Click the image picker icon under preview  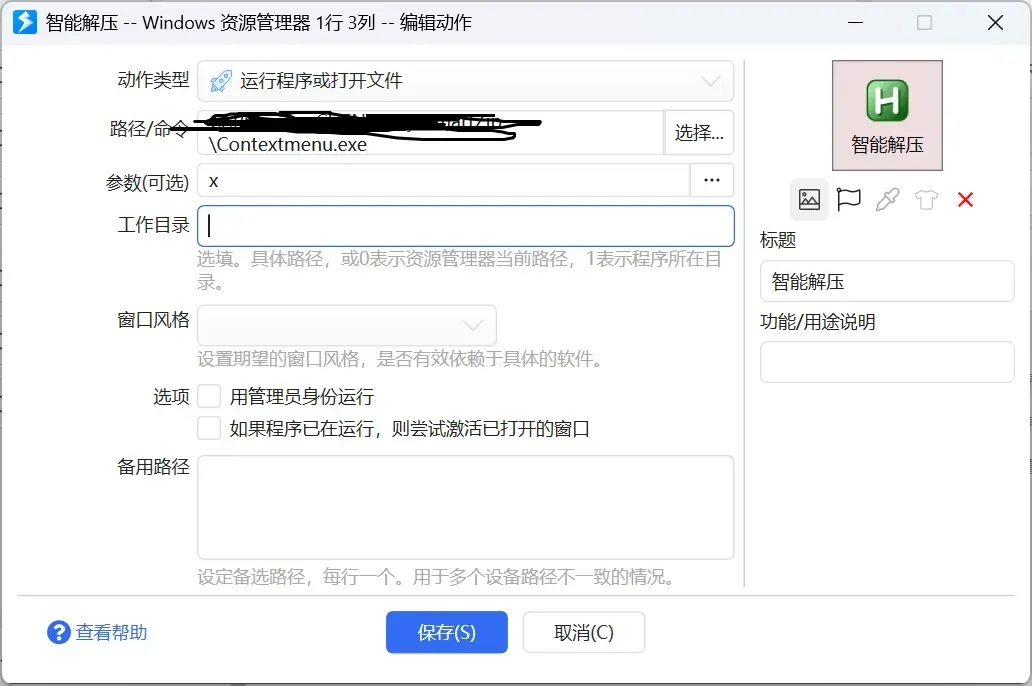point(809,199)
